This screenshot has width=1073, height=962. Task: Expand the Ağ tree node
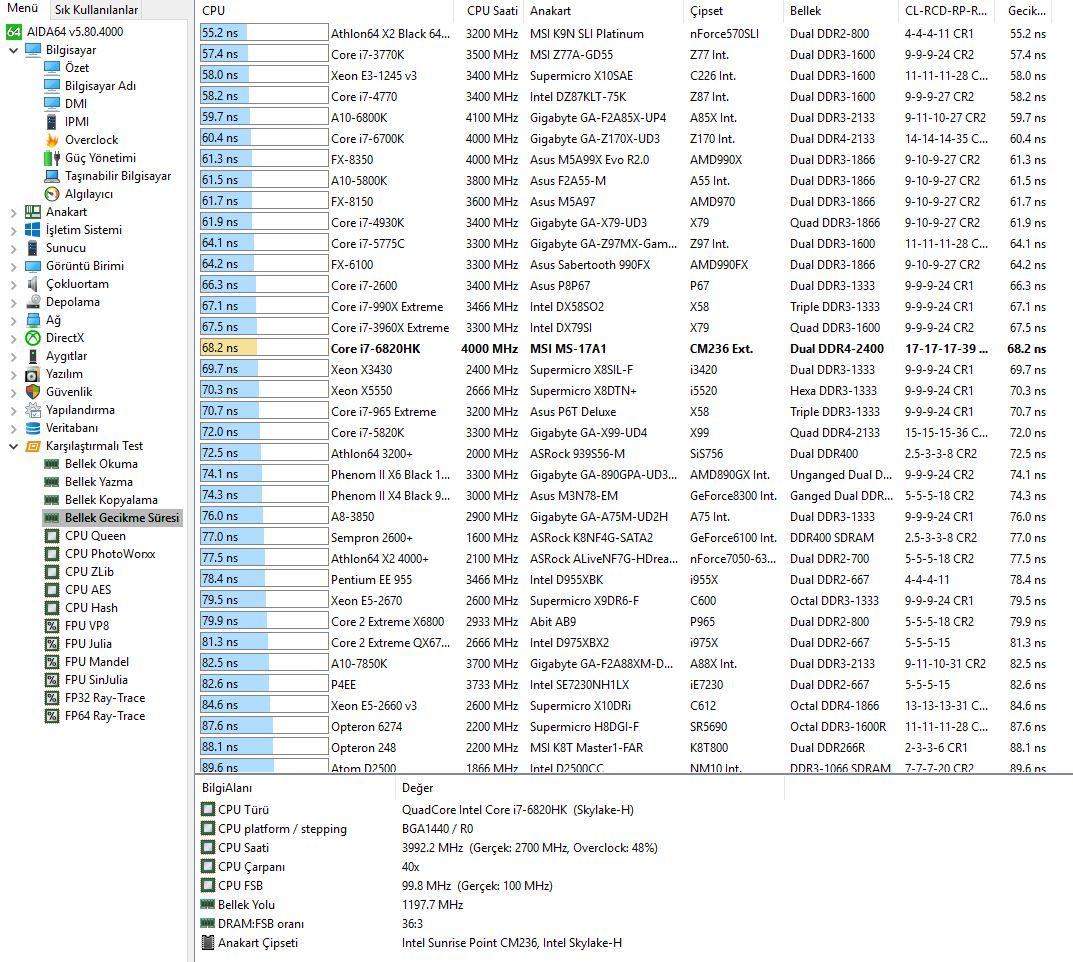[13, 320]
